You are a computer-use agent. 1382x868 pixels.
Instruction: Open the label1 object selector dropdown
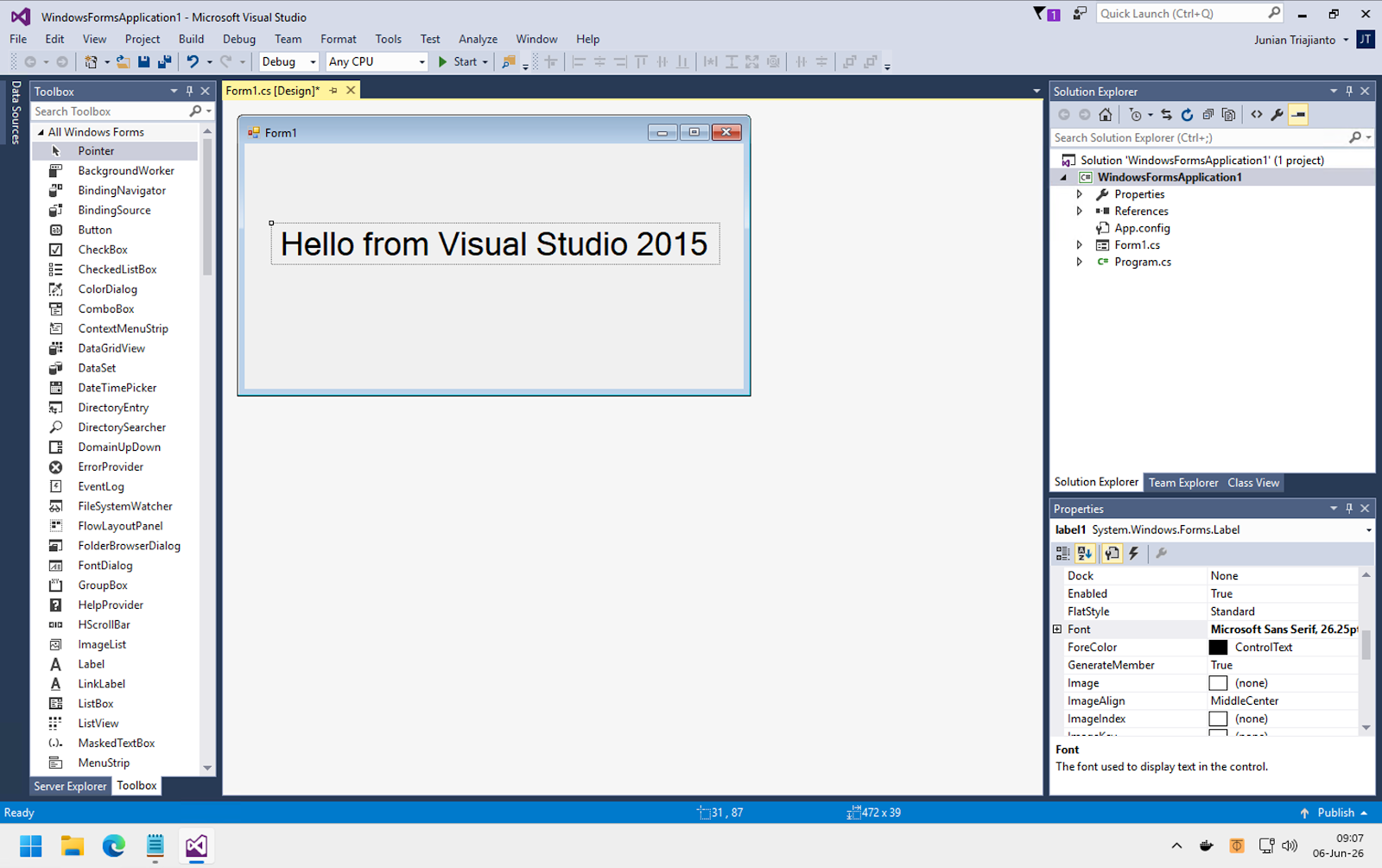(x=1368, y=529)
